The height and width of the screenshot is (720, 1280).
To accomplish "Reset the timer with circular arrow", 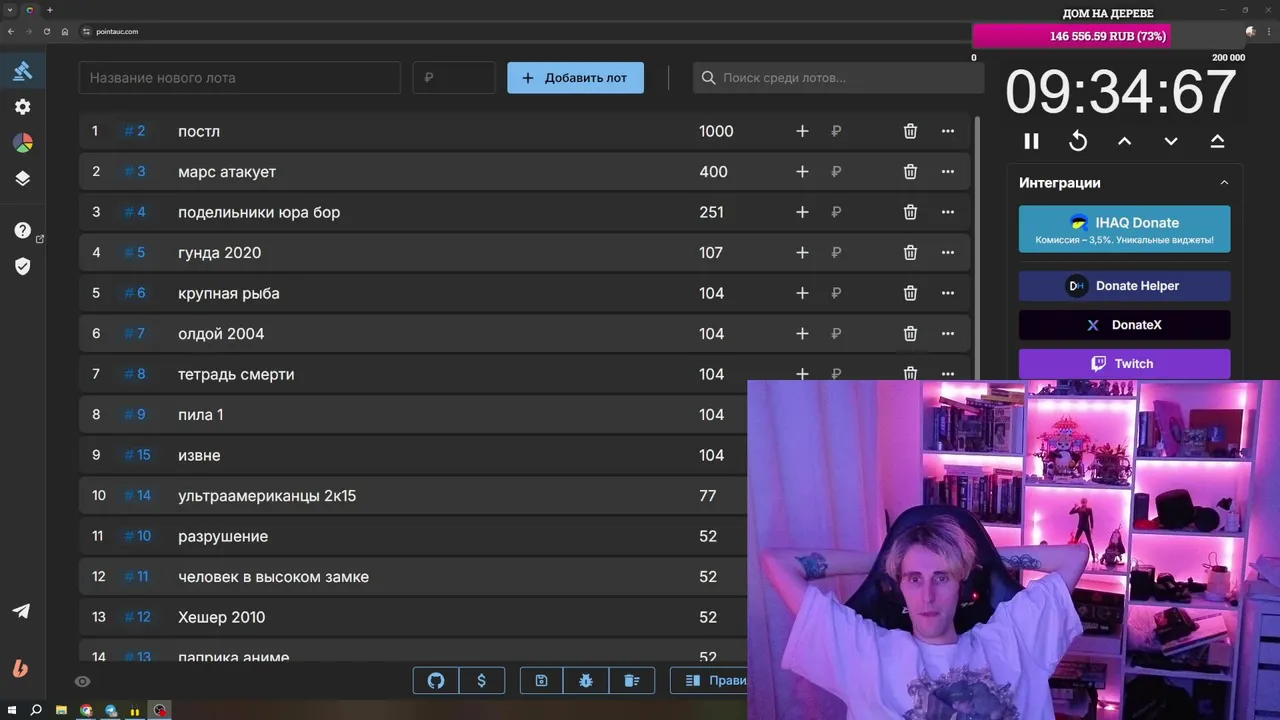I will pos(1078,141).
